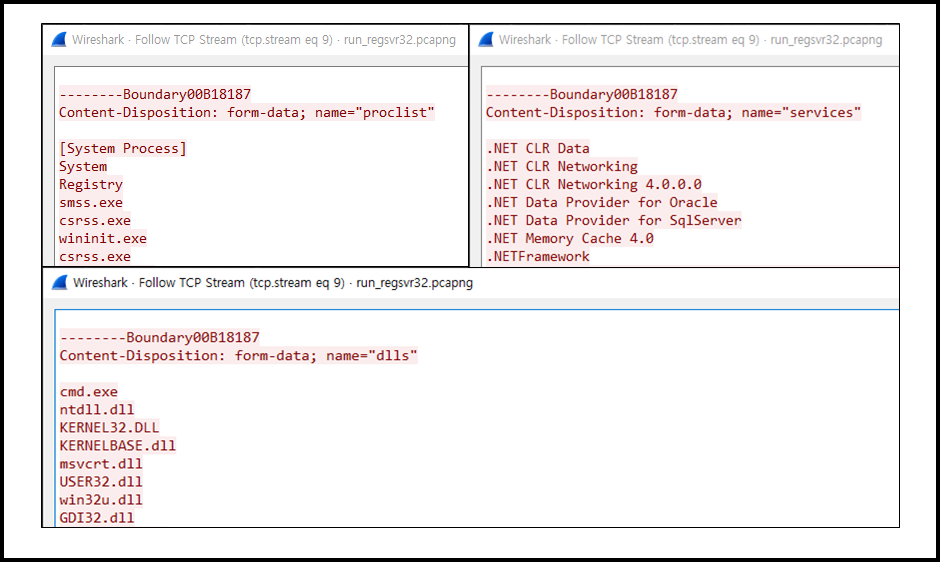Select the "Registry" process entry
This screenshot has width=940, height=562.
coord(91,185)
